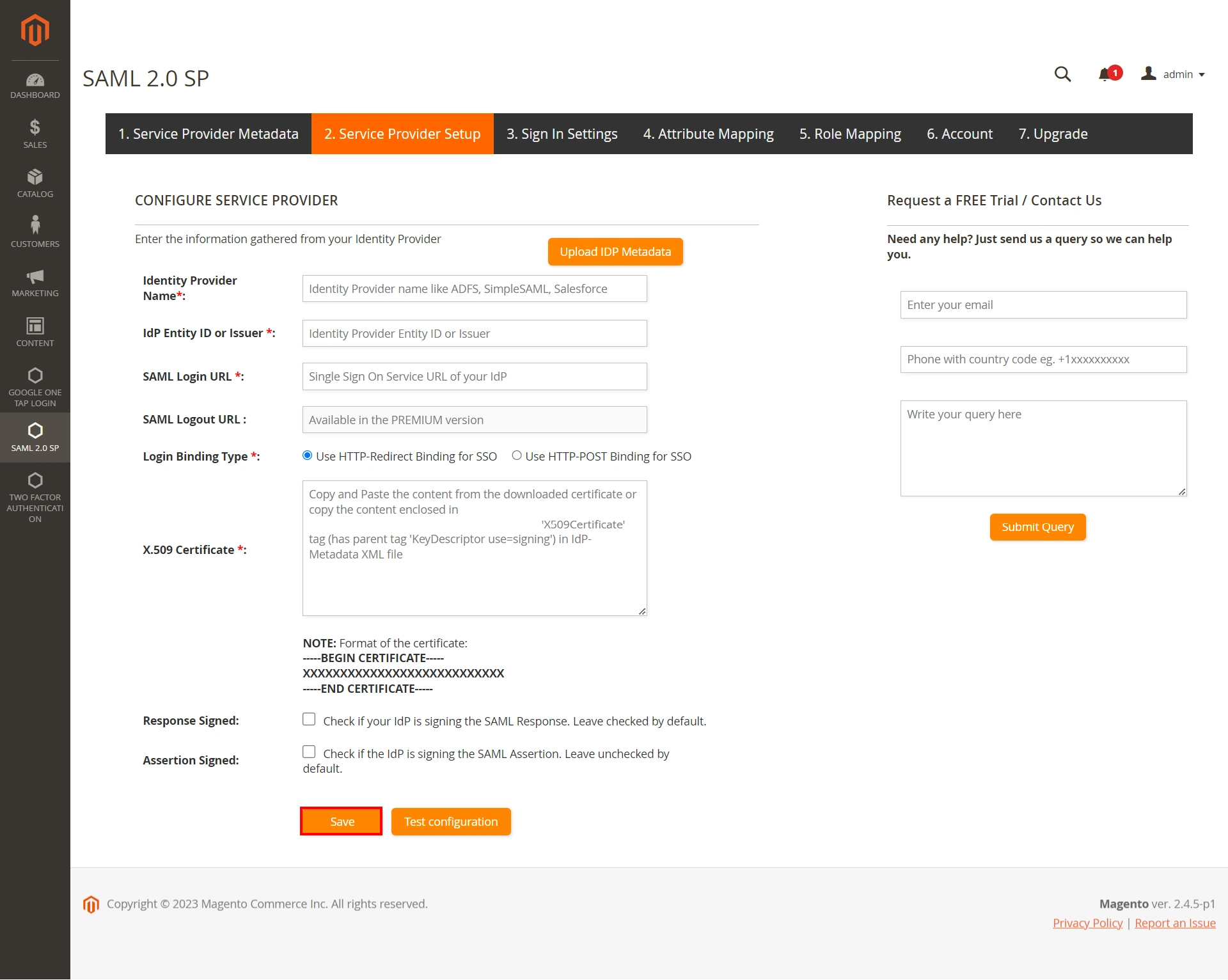The image size is (1228, 980).
Task: Click the X.509 Certificate input field
Action: click(x=474, y=549)
